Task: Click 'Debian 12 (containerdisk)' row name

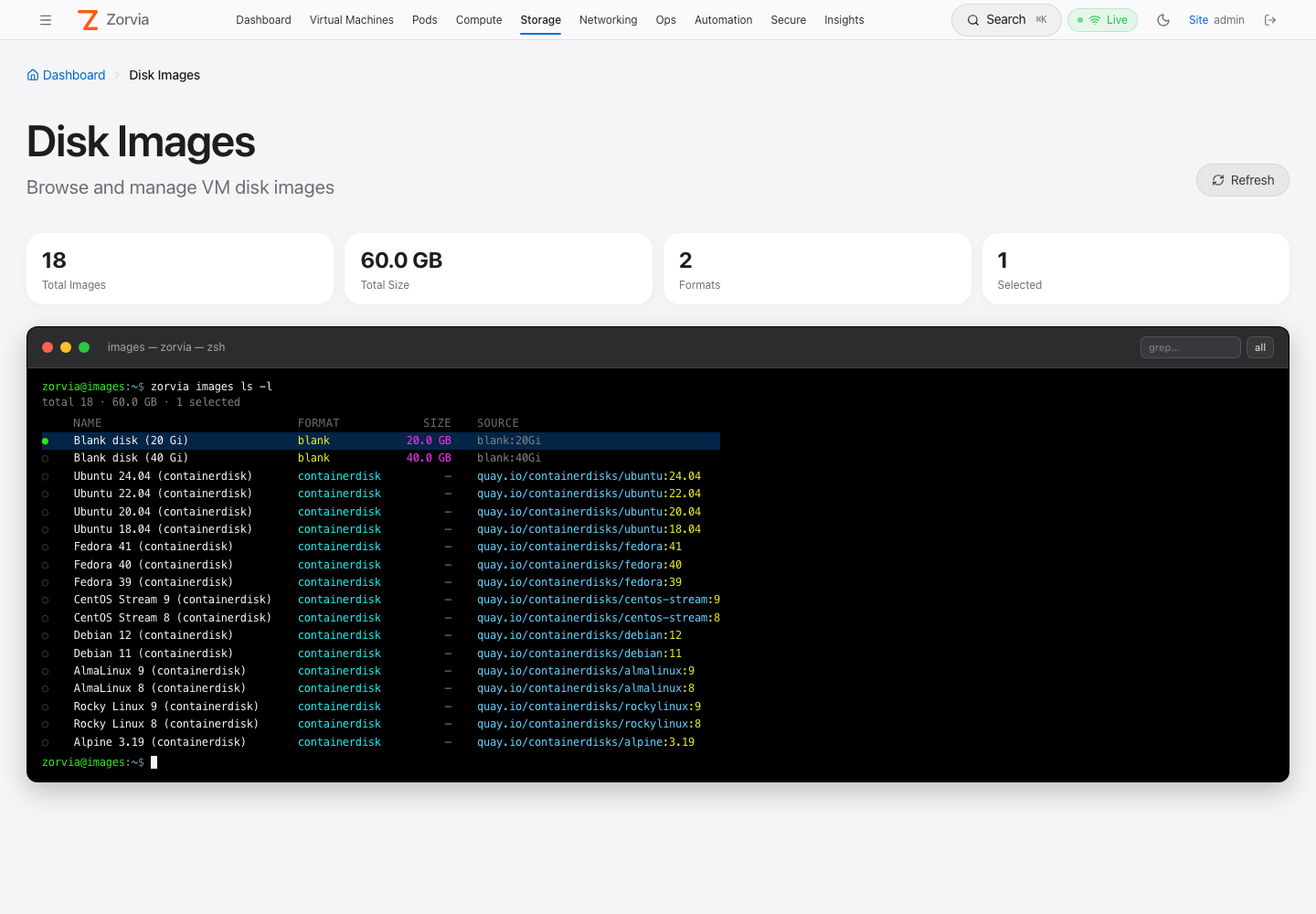Action: (x=154, y=635)
